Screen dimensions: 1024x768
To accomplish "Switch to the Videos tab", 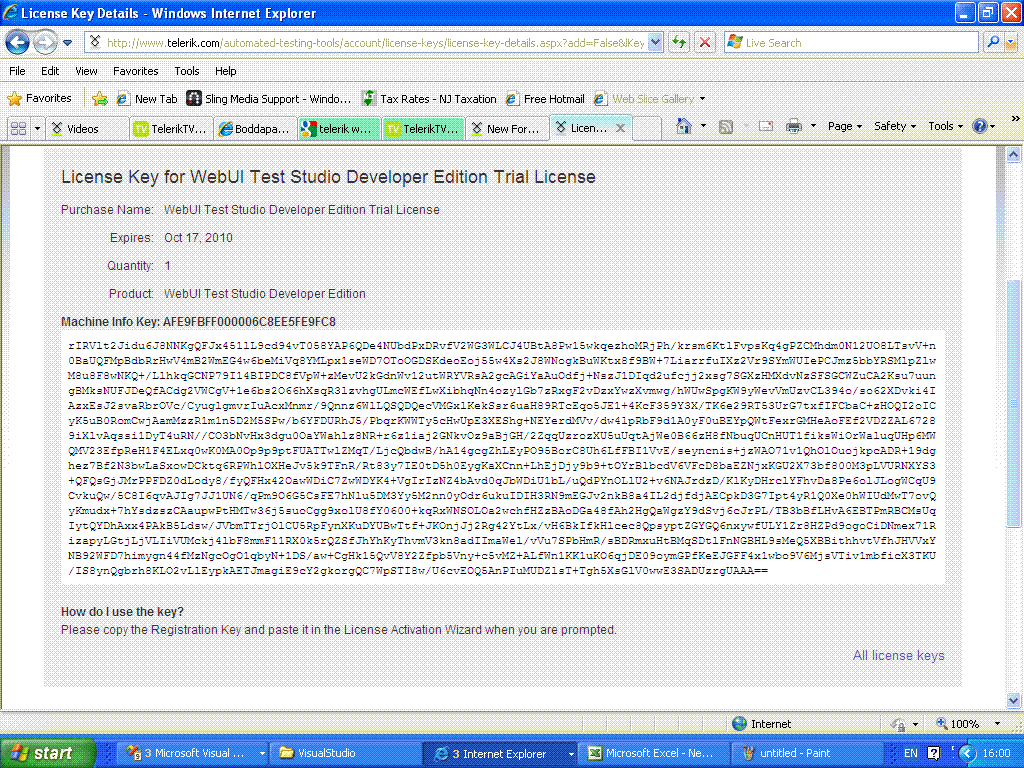I will point(88,129).
